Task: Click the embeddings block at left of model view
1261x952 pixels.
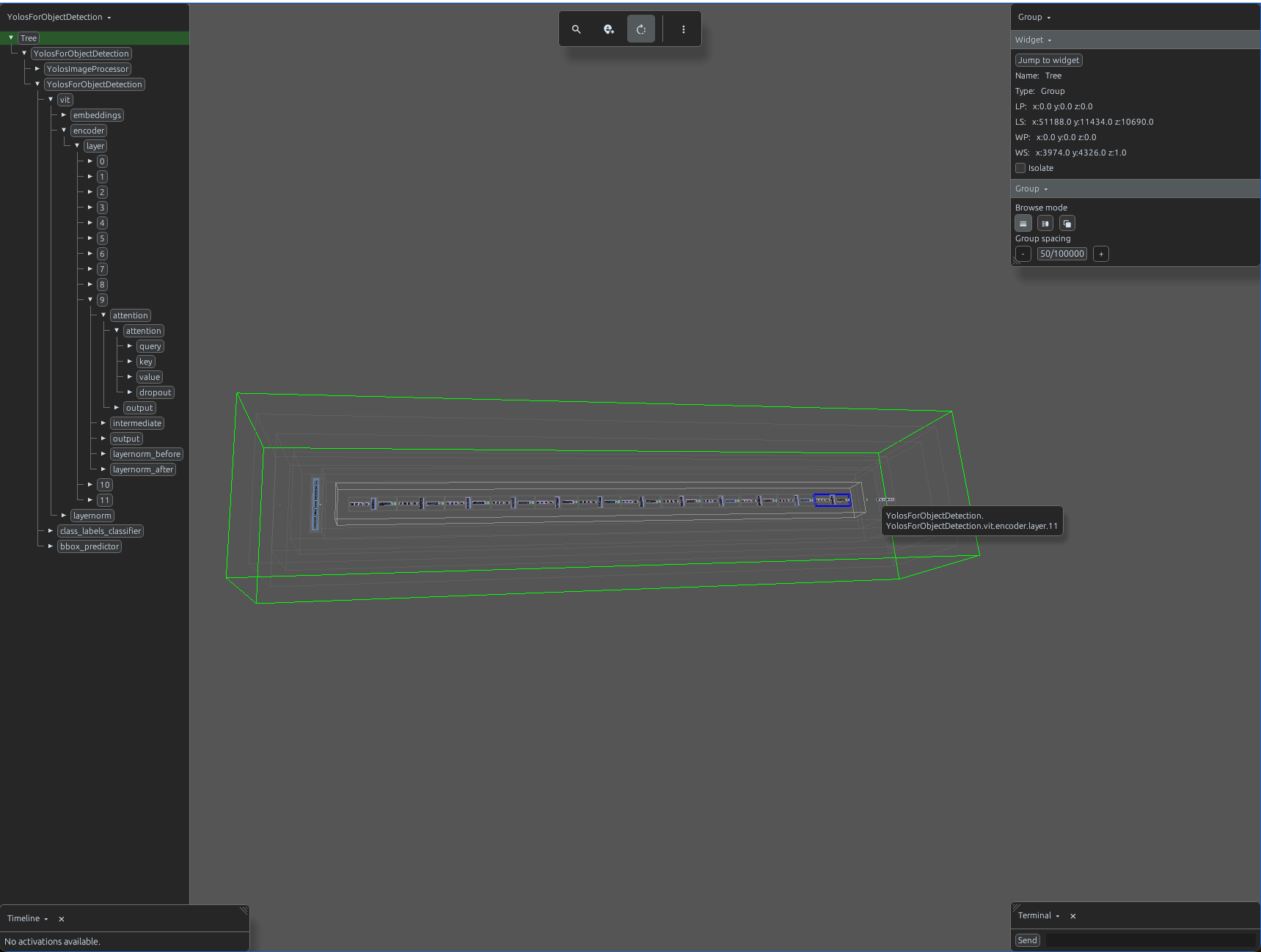Action: pos(316,504)
